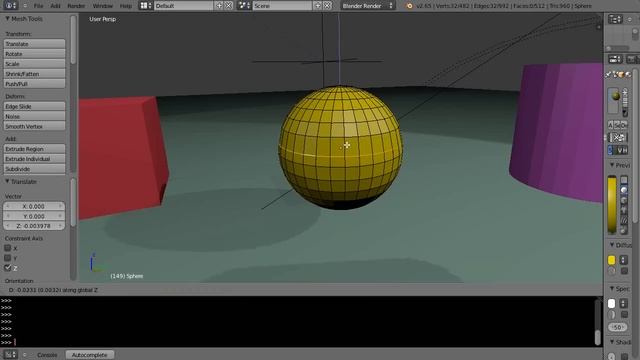The height and width of the screenshot is (360, 640).
Task: Toggle the X constraint axis checkbox
Action: (x=7, y=248)
